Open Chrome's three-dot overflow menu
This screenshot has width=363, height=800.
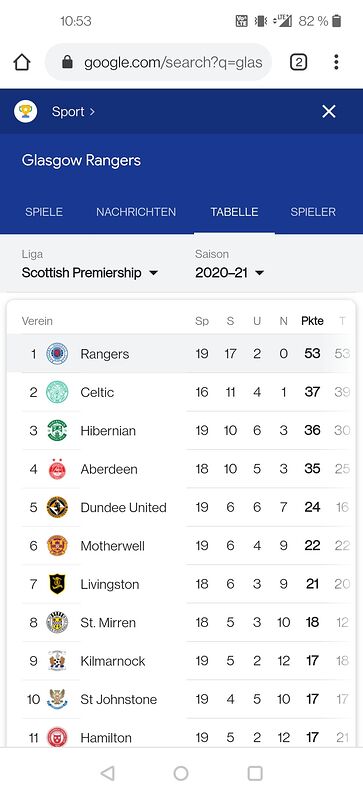tap(336, 62)
